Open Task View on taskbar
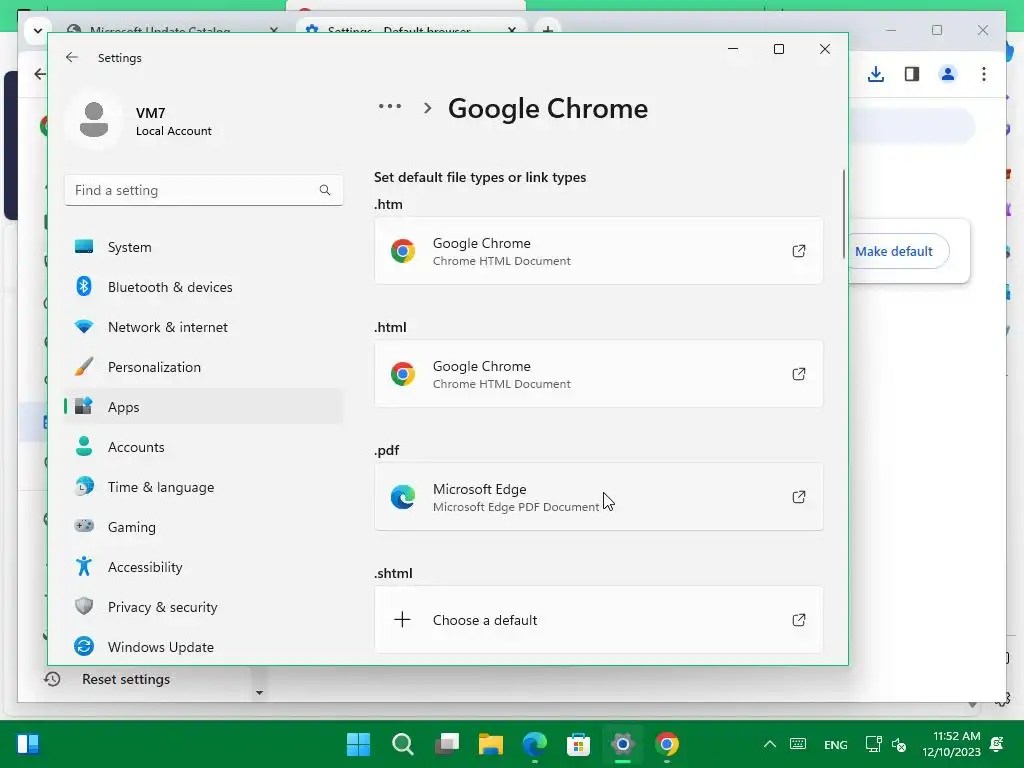The image size is (1024, 768). click(x=447, y=744)
